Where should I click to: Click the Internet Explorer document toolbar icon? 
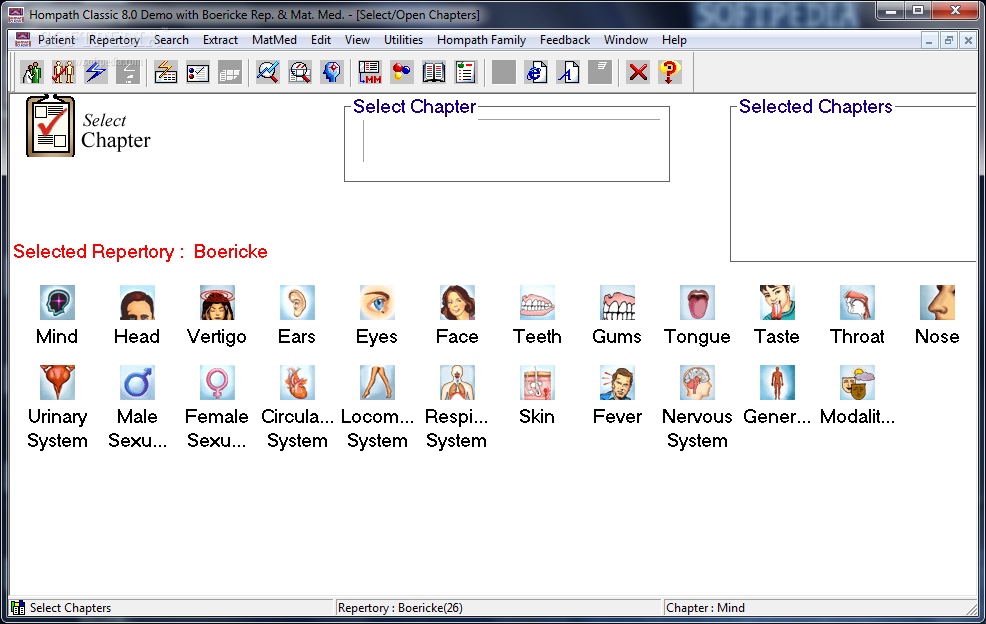(x=536, y=72)
